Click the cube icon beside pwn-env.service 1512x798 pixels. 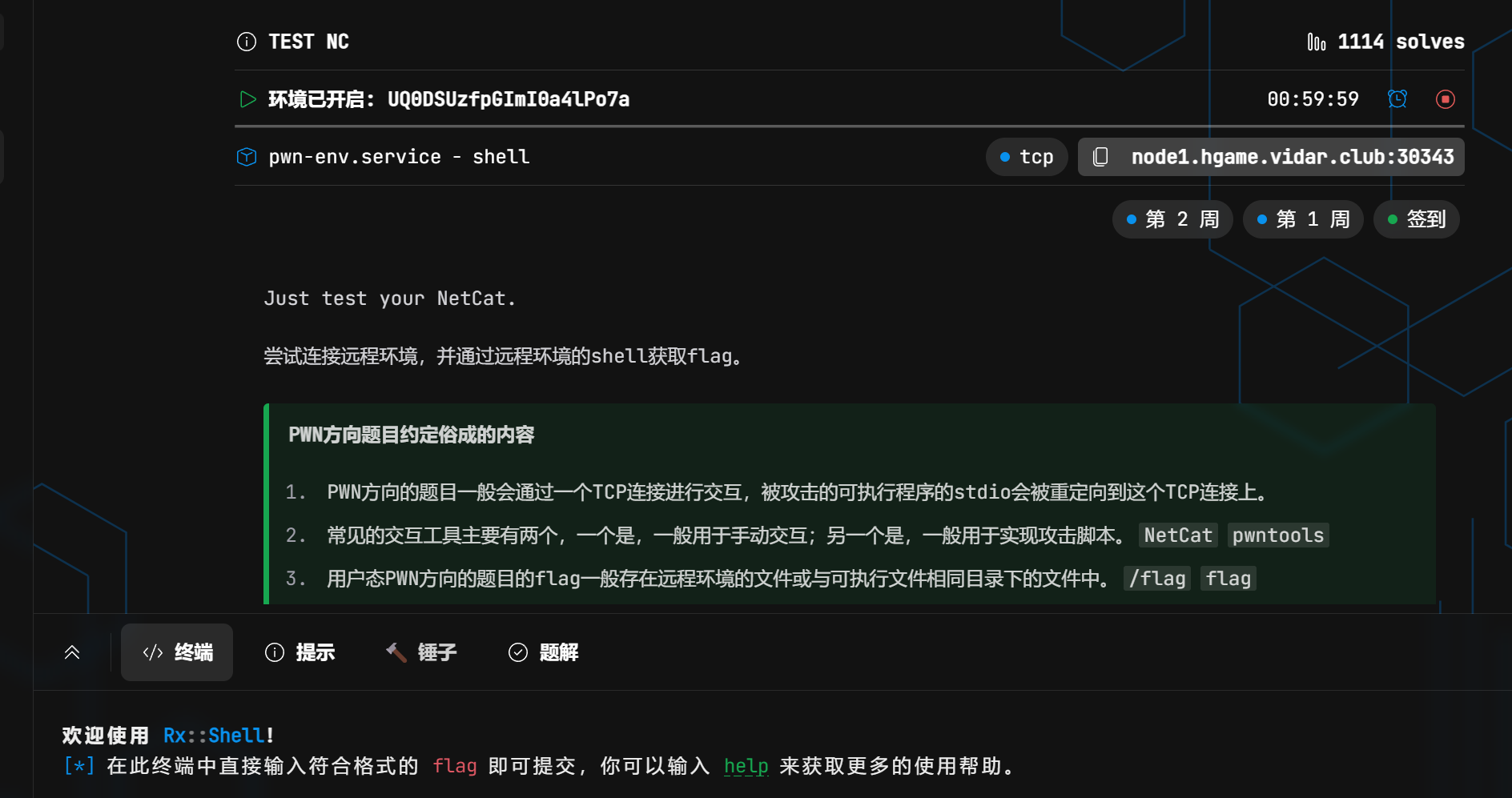(247, 157)
